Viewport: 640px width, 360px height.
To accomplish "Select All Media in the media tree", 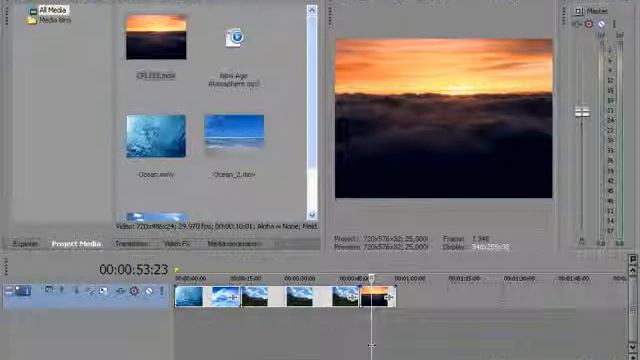I will [x=53, y=10].
